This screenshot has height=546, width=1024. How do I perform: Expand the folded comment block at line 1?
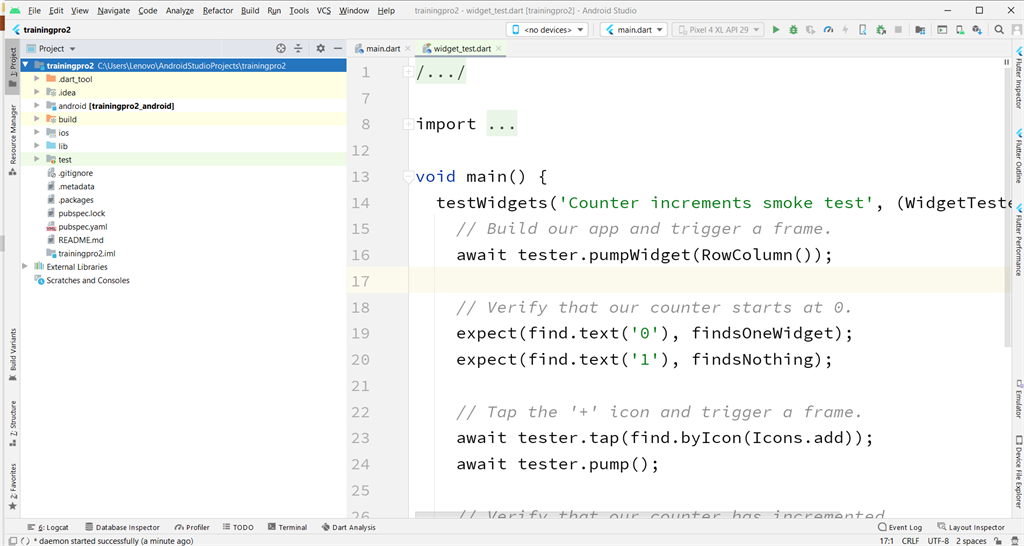pos(408,72)
